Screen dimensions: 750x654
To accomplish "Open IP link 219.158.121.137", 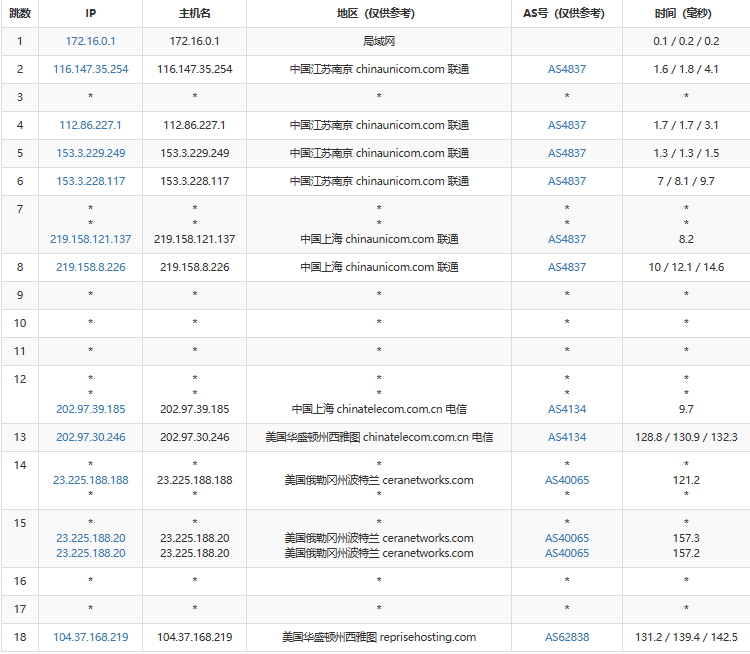I will coord(90,239).
